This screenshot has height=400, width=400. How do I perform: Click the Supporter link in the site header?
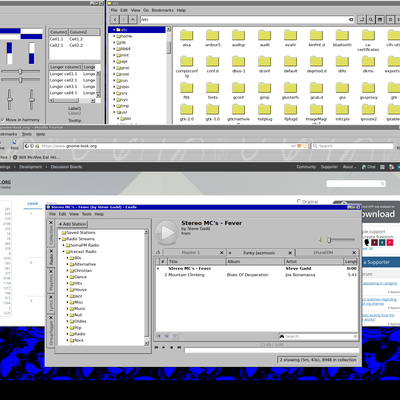[x=329, y=167]
